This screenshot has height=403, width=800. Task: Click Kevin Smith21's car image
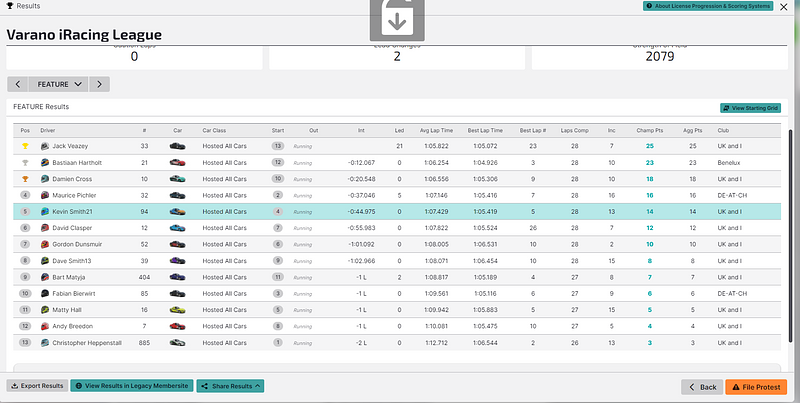(178, 212)
